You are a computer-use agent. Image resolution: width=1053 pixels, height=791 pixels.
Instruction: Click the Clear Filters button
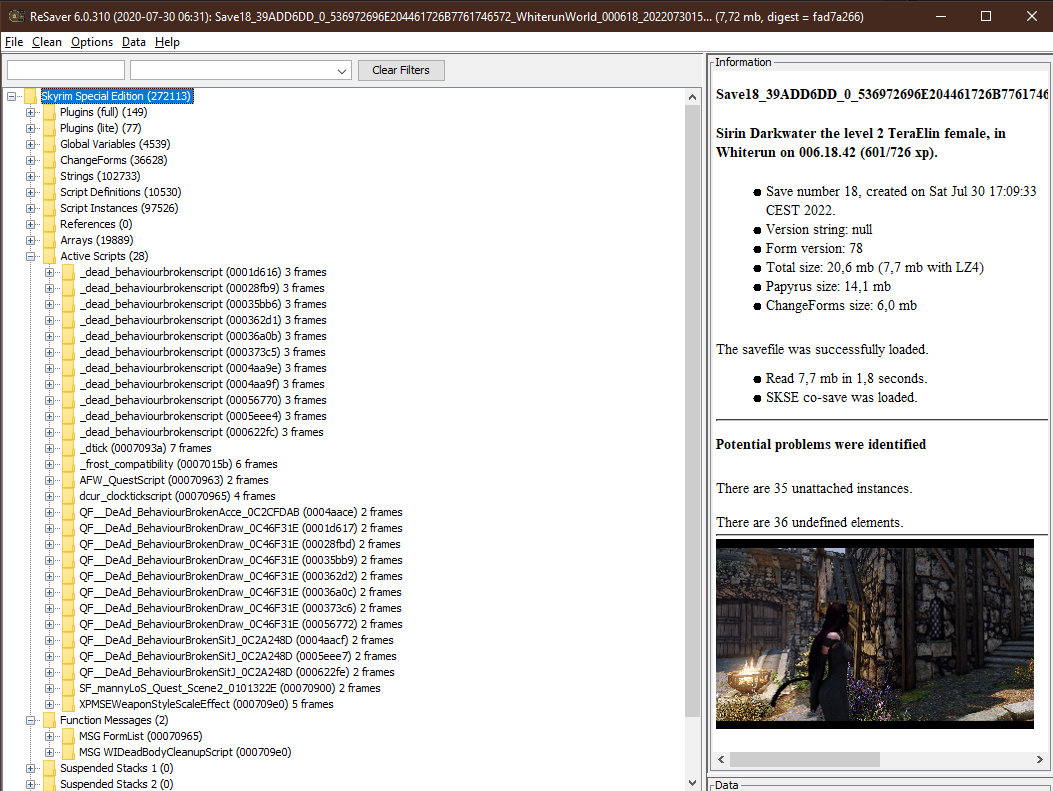pyautogui.click(x=401, y=70)
